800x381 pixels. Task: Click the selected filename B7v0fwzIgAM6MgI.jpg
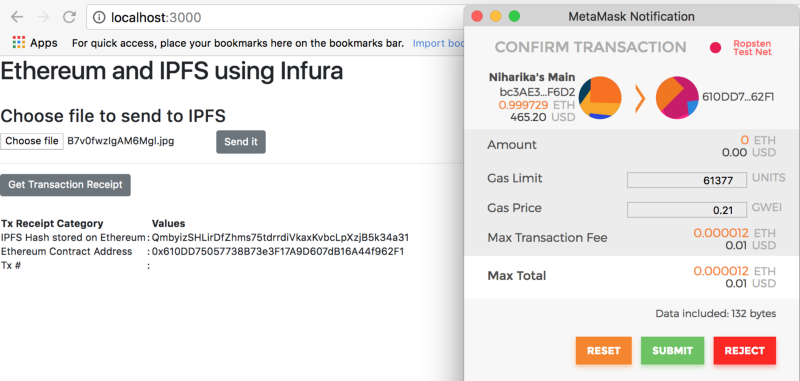coord(121,141)
